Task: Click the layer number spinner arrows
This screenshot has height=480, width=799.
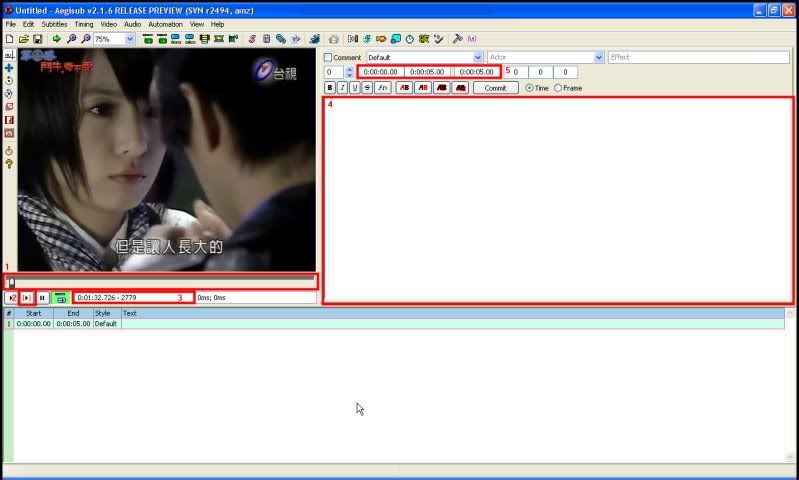Action: (349, 72)
